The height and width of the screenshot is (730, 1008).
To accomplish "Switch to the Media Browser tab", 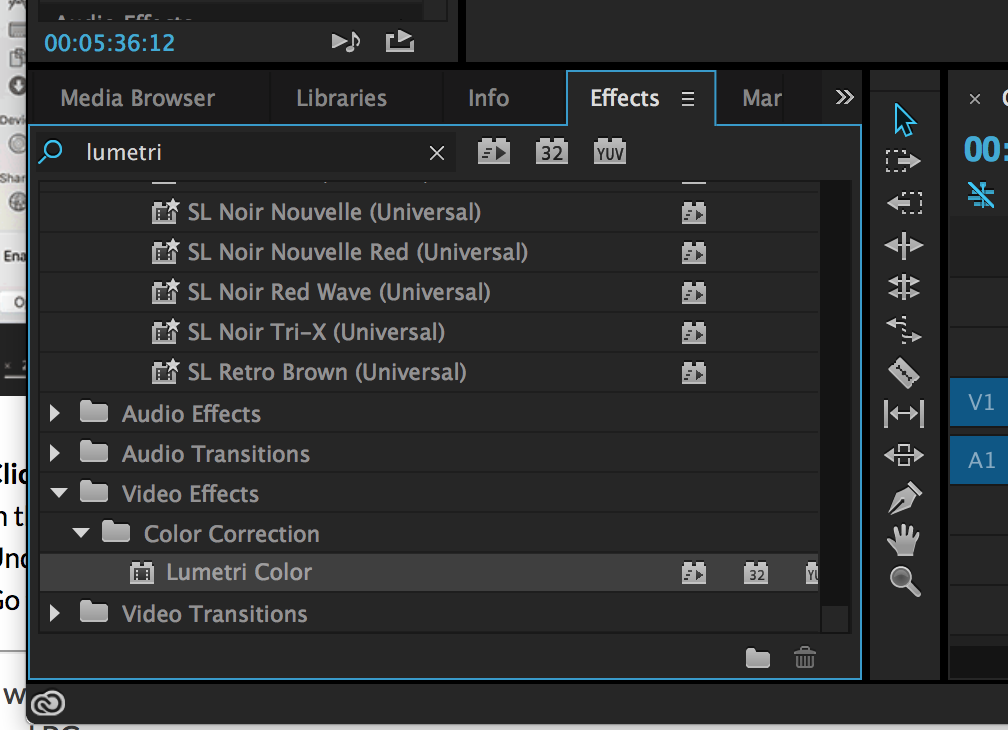I will (x=138, y=98).
